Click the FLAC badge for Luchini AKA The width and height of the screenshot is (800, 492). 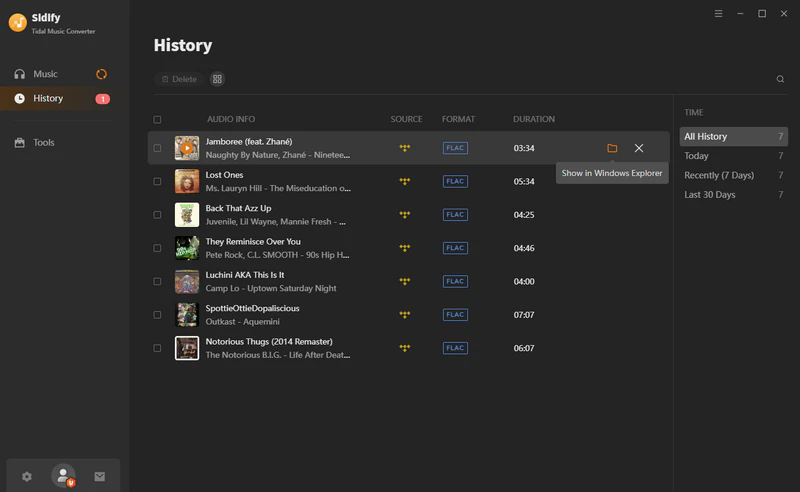pyautogui.click(x=455, y=281)
